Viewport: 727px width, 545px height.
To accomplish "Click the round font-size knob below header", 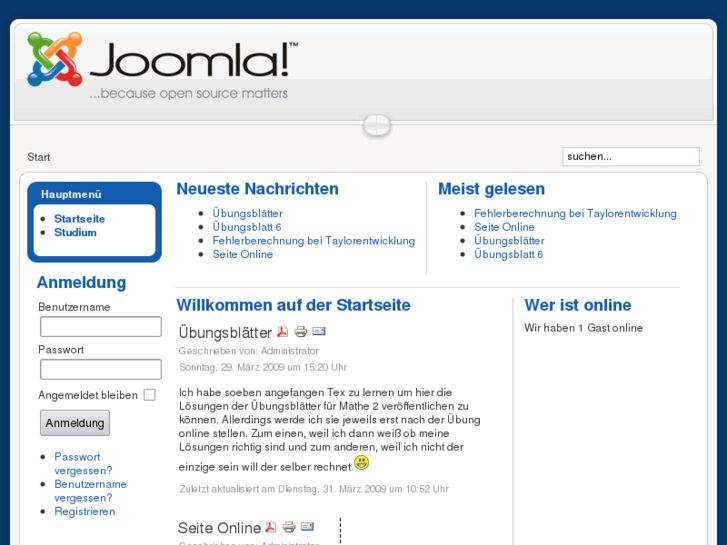I will tap(377, 125).
